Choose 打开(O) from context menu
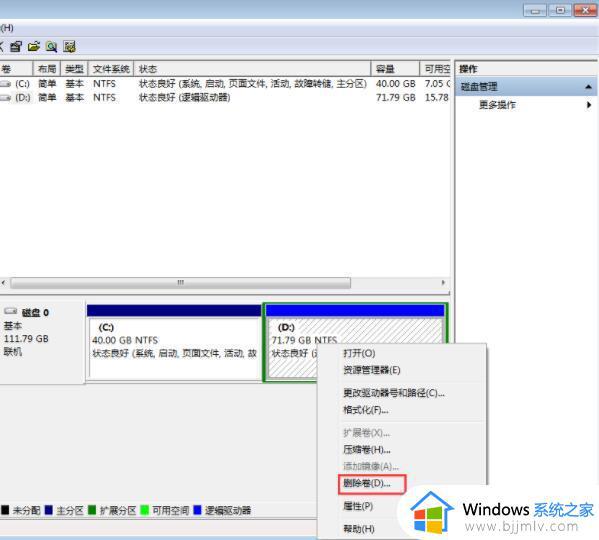Viewport: 599px width, 540px height. coord(359,353)
